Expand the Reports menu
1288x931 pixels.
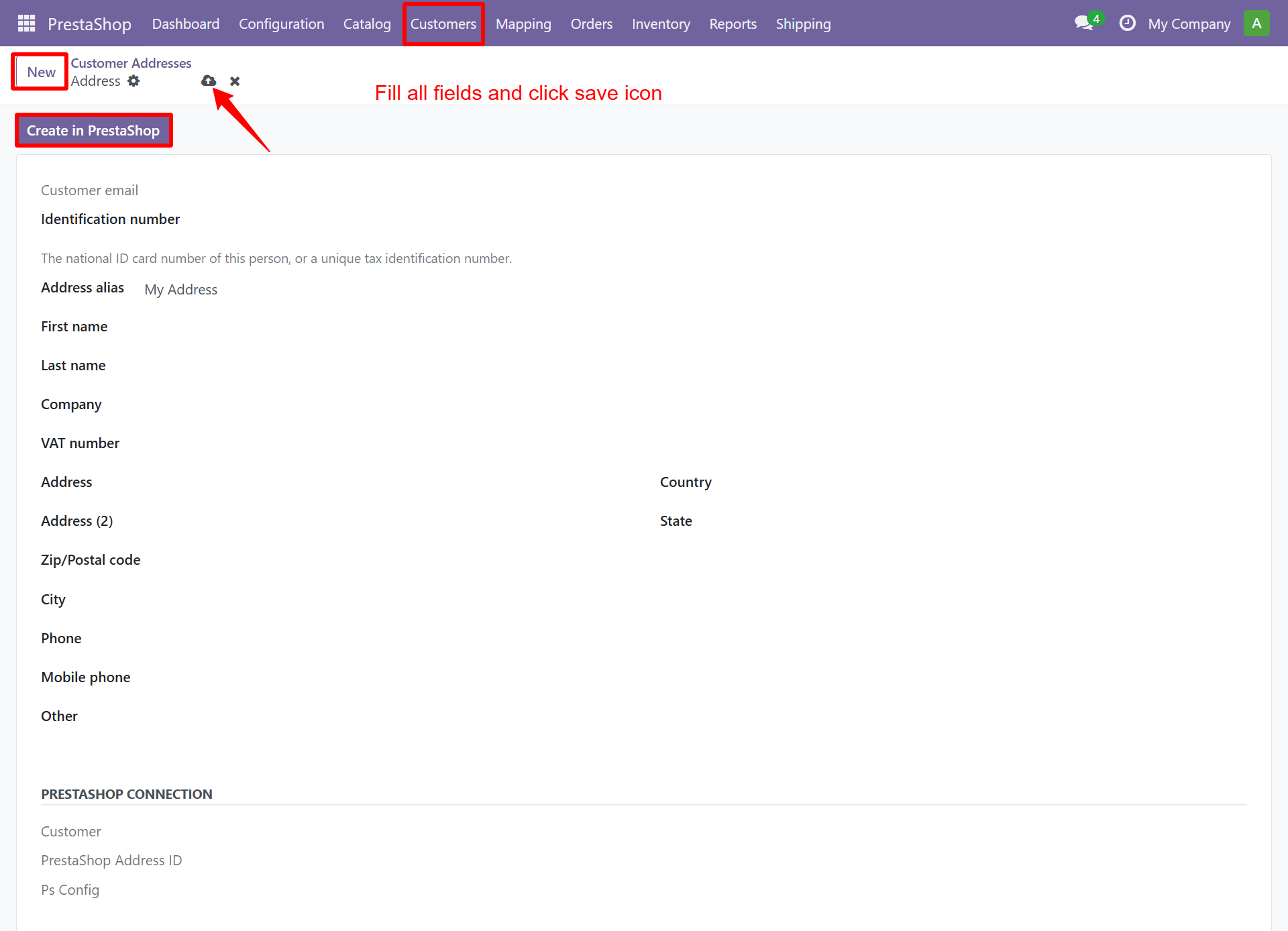[x=733, y=24]
